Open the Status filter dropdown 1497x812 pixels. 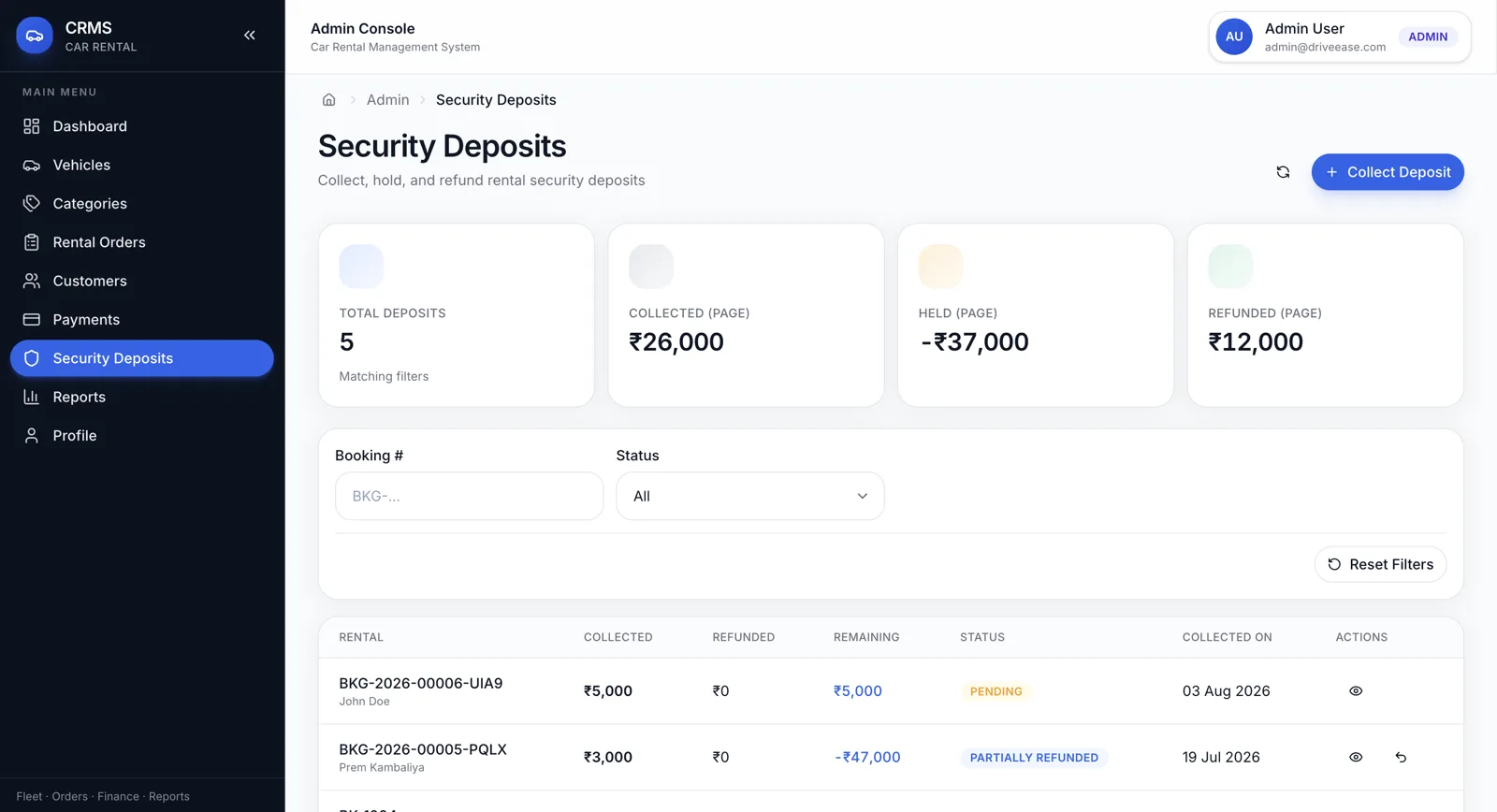750,496
